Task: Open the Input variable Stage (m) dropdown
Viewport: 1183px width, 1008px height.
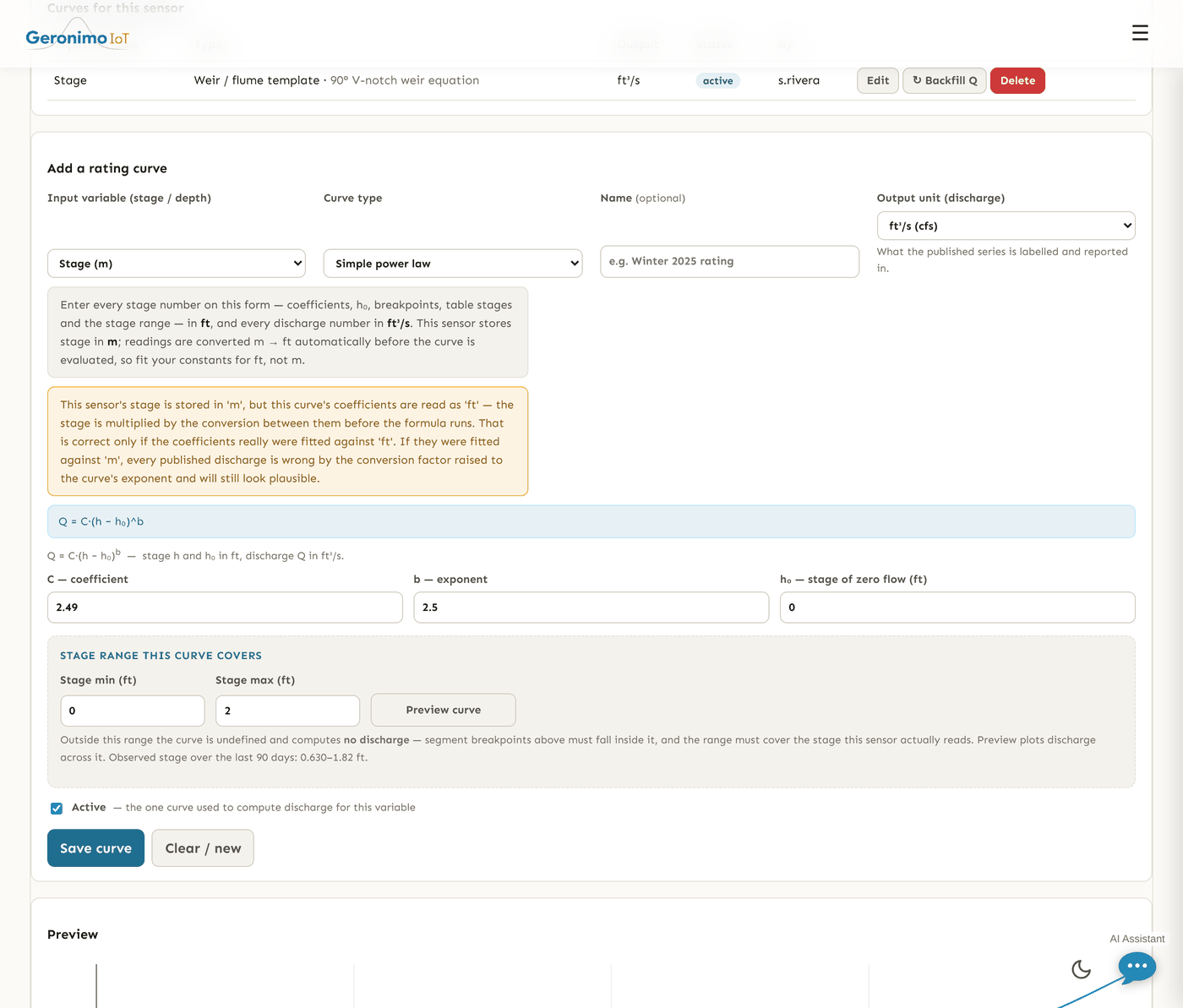Action: [x=177, y=264]
